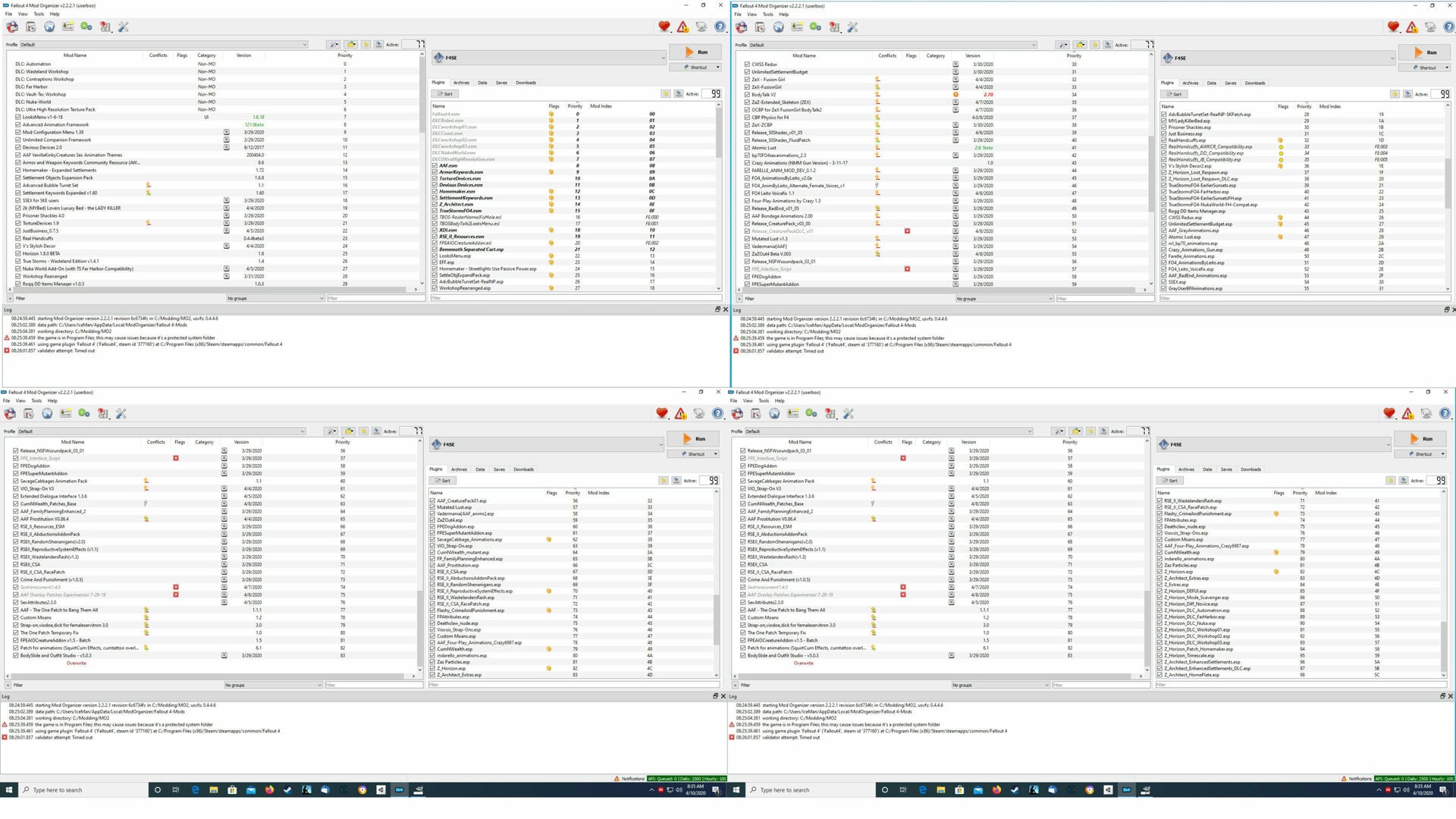Toggle Z_Horizon.esp plugin in bottom-right window

[1160, 572]
